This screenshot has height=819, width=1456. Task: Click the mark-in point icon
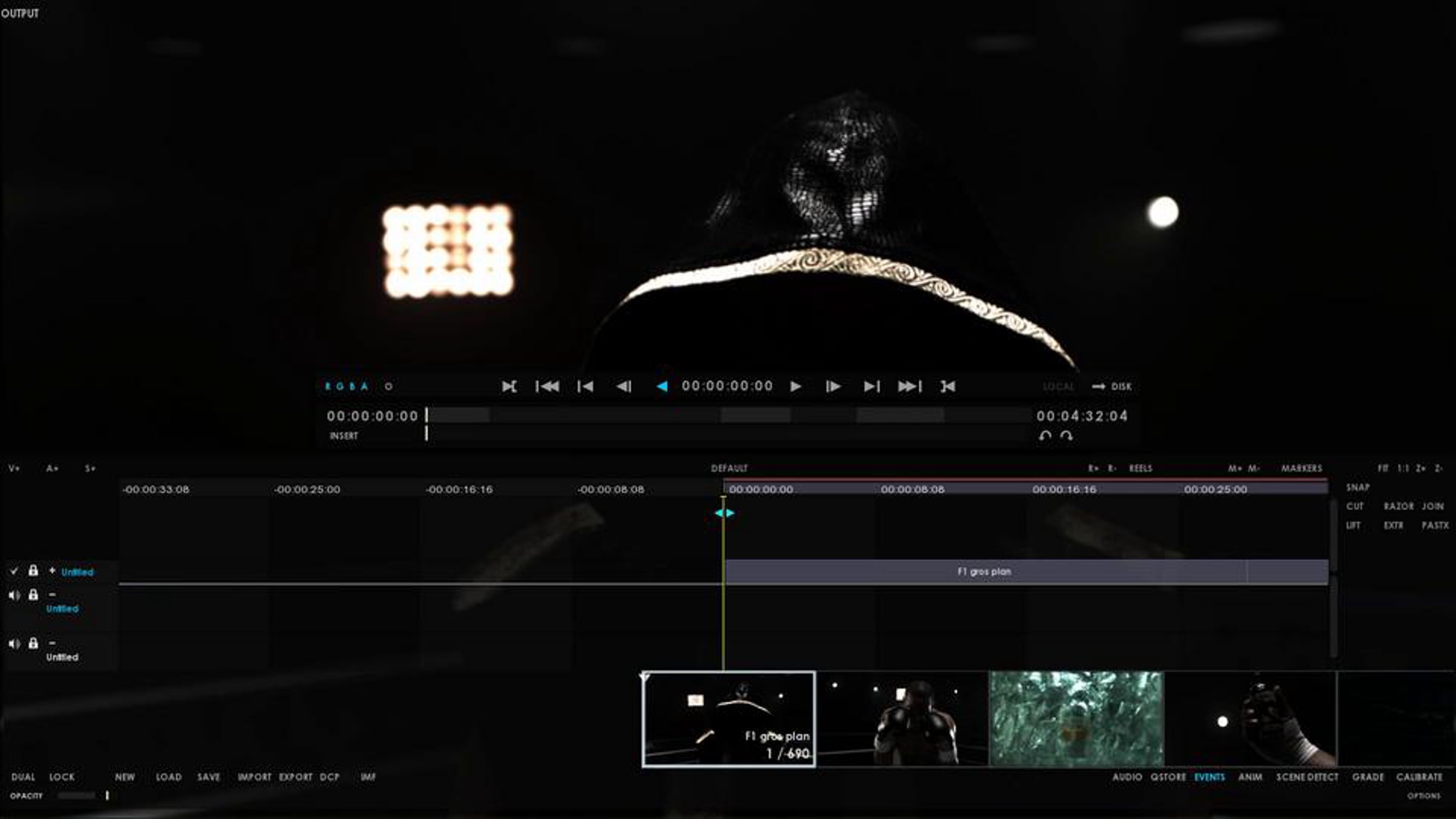(x=509, y=386)
